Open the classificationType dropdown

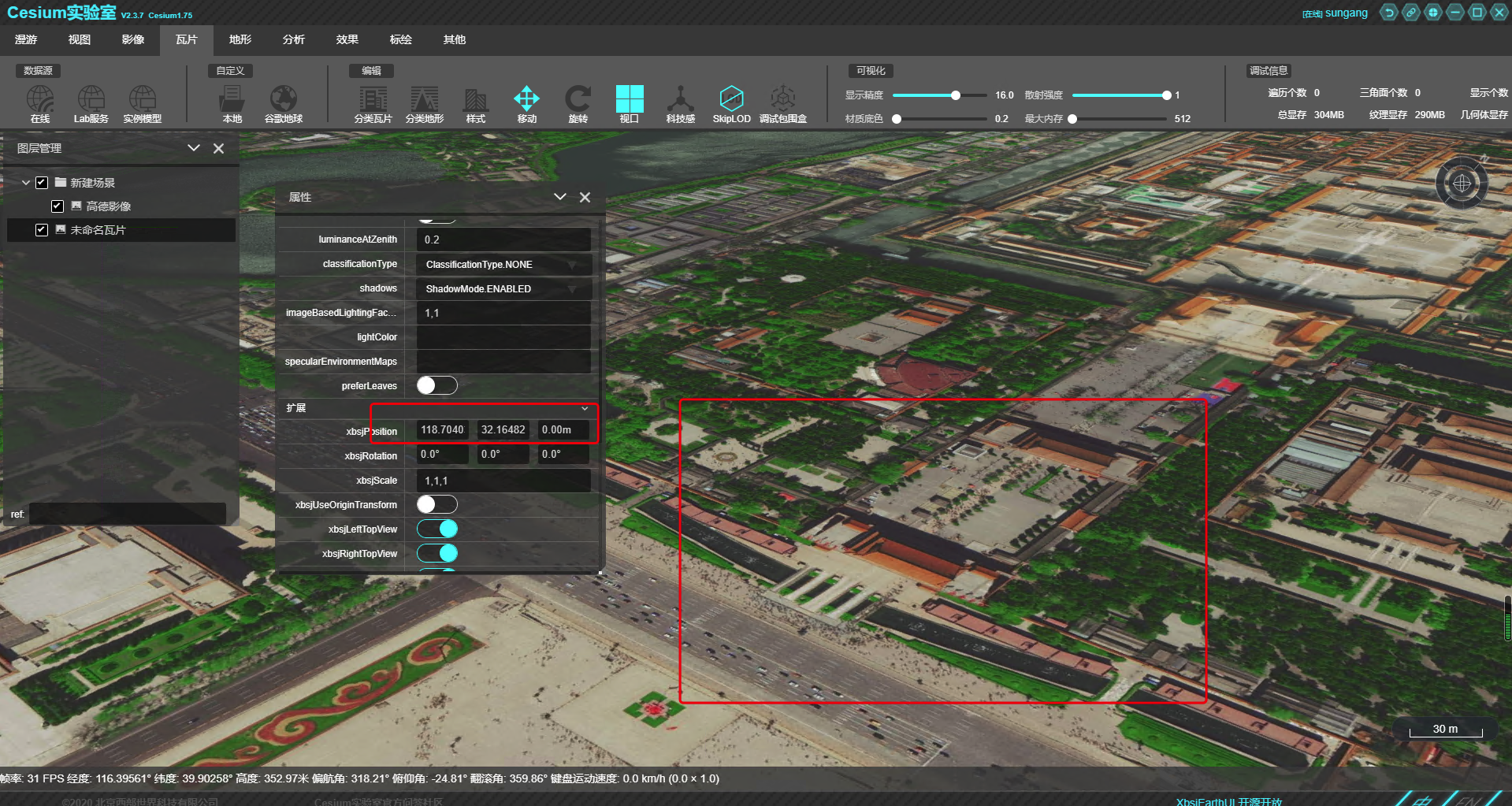click(503, 265)
